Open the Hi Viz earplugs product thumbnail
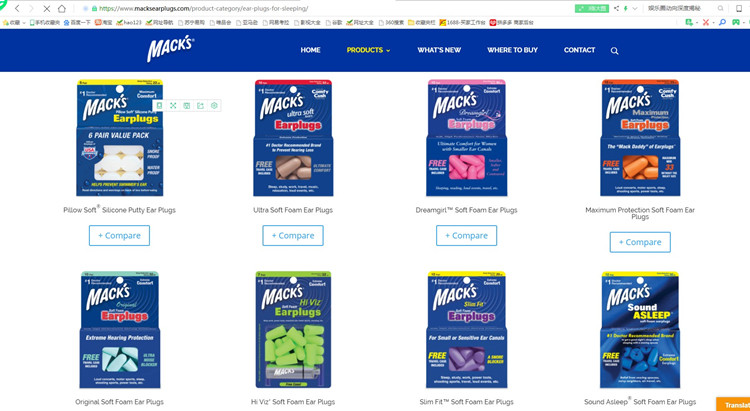Screen dimensions: 750x411 (293, 330)
